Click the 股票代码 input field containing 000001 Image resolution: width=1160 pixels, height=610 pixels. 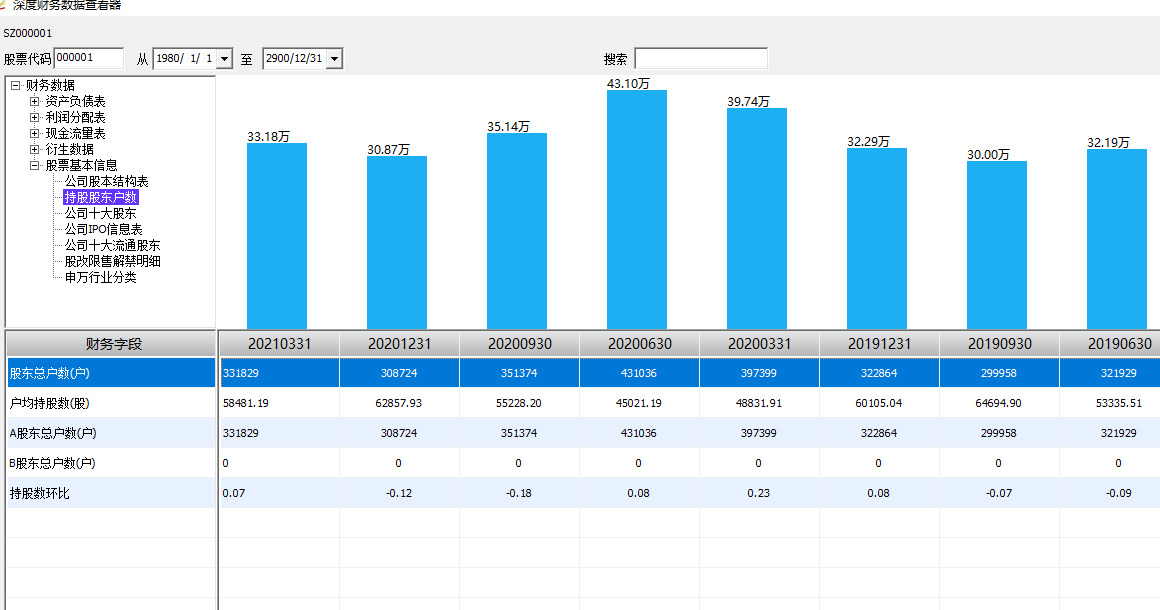[89, 58]
